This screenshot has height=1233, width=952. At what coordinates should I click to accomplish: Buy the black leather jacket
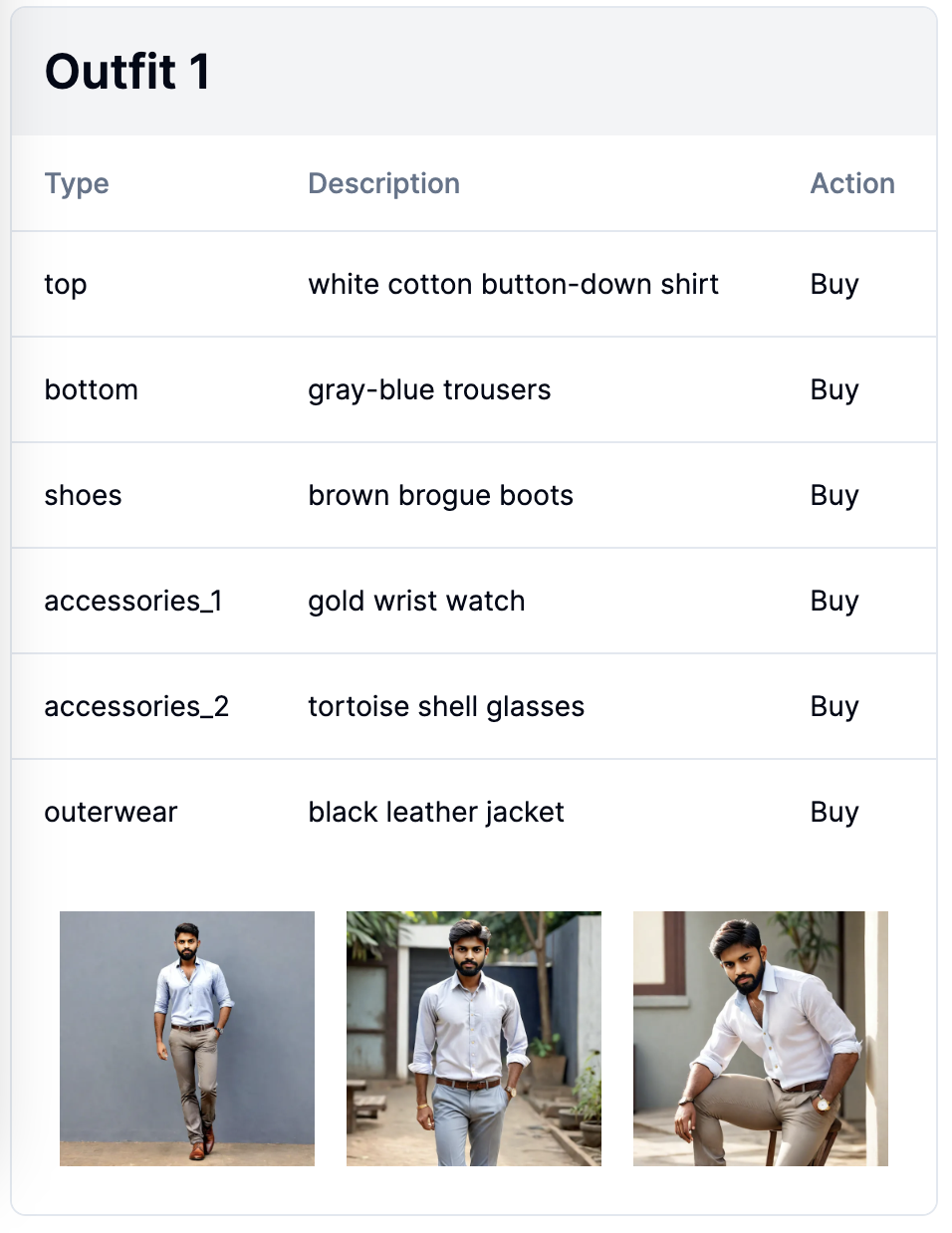tap(833, 813)
